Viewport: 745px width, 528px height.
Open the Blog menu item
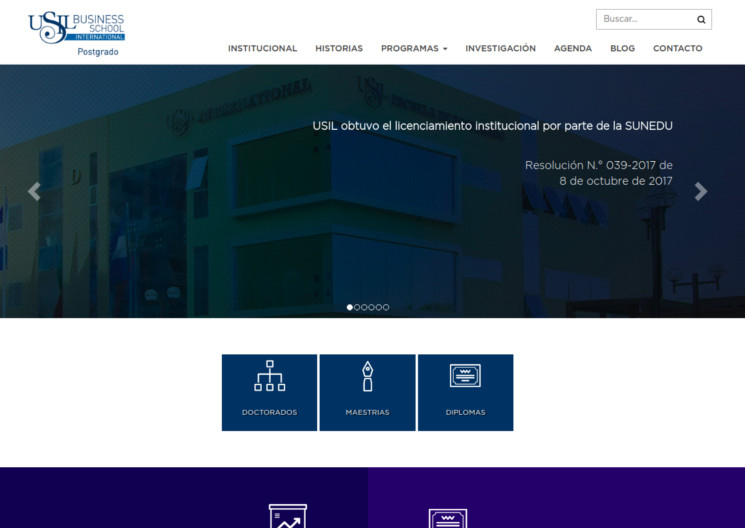coord(622,48)
